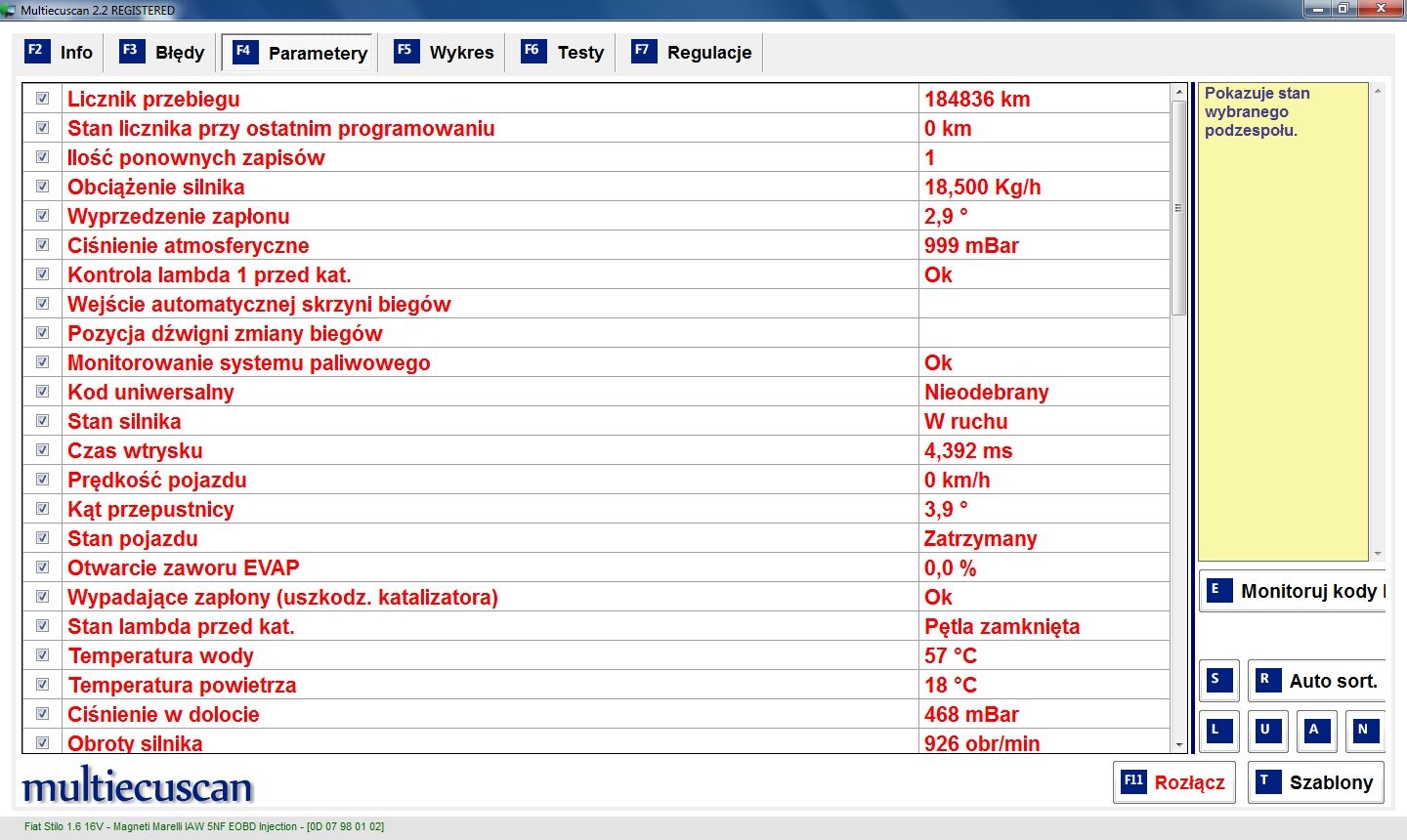Click the A button in the side panel
1407x840 pixels.
1316,732
